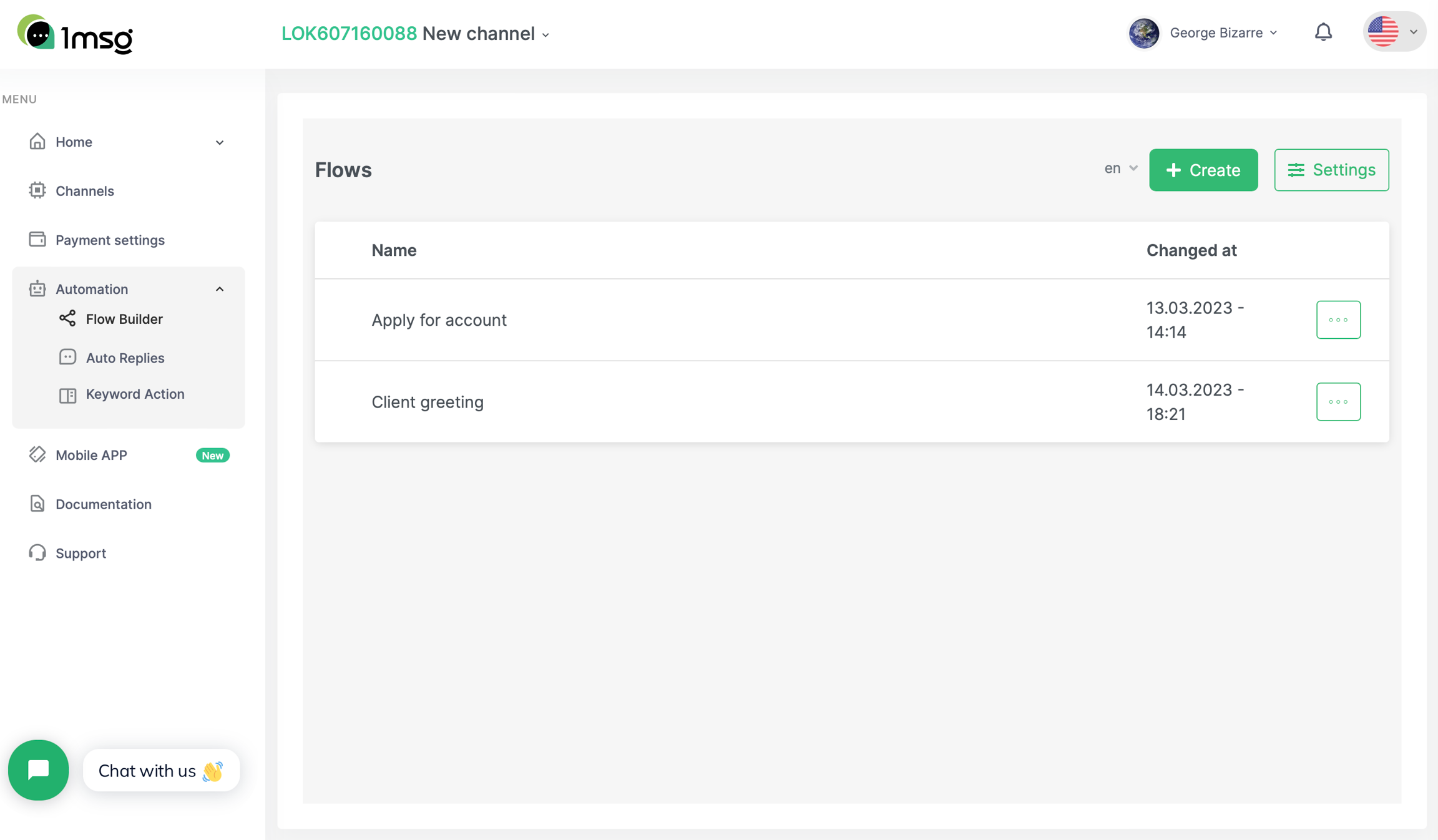Open options for Apply for account flow

[1338, 320]
